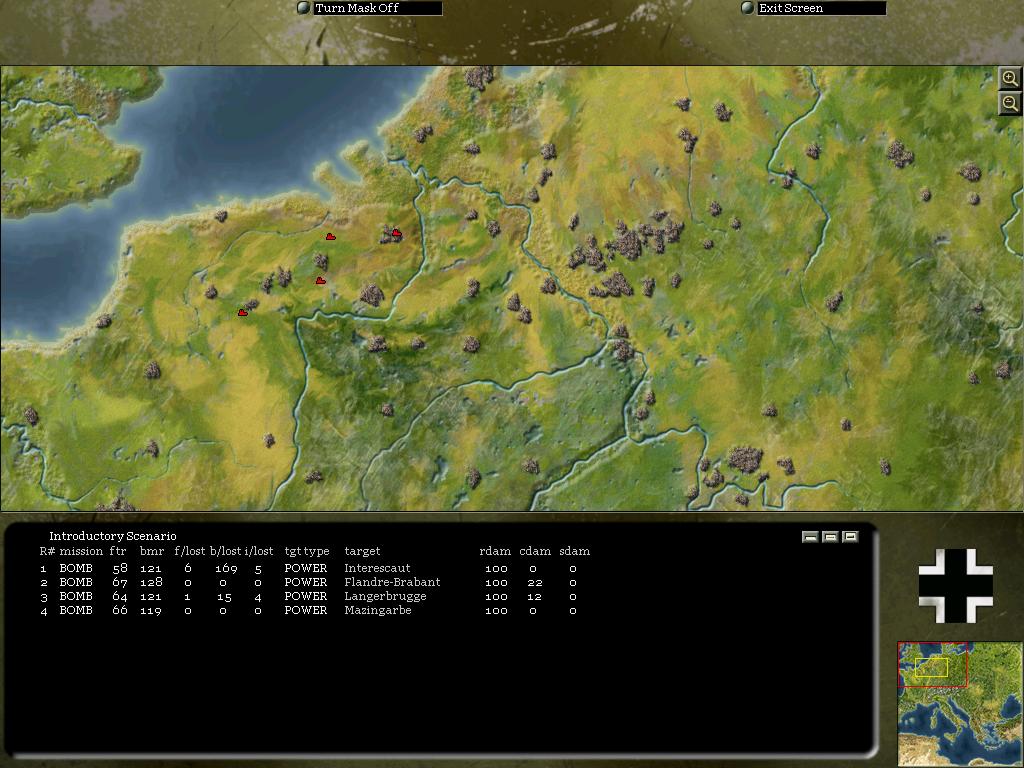
Task: Select the easternmost red target marker
Action: click(x=396, y=233)
